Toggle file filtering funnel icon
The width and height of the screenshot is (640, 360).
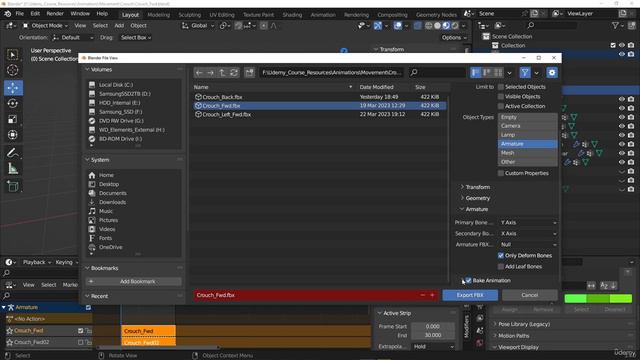[525, 73]
